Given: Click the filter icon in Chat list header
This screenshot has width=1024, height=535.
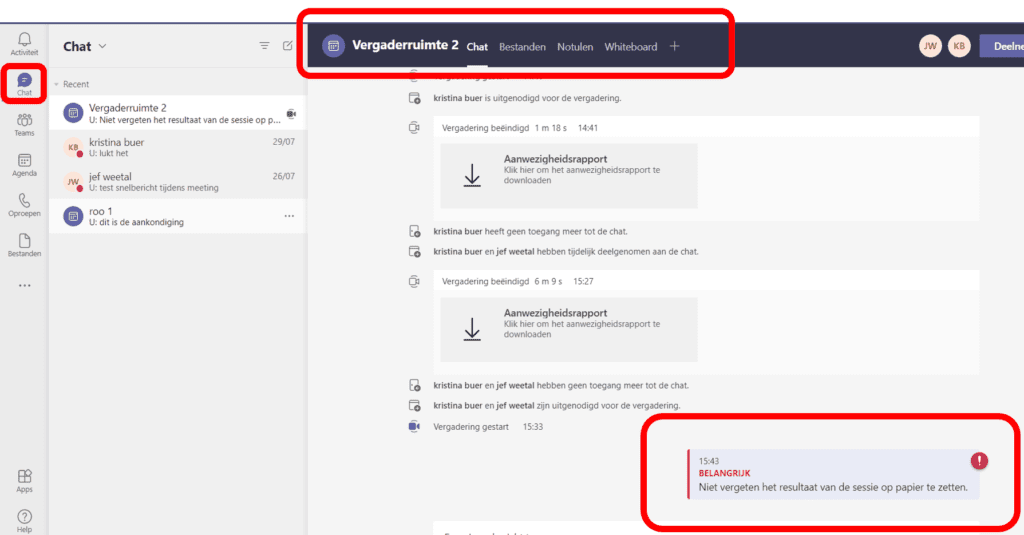Looking at the screenshot, I should [264, 46].
